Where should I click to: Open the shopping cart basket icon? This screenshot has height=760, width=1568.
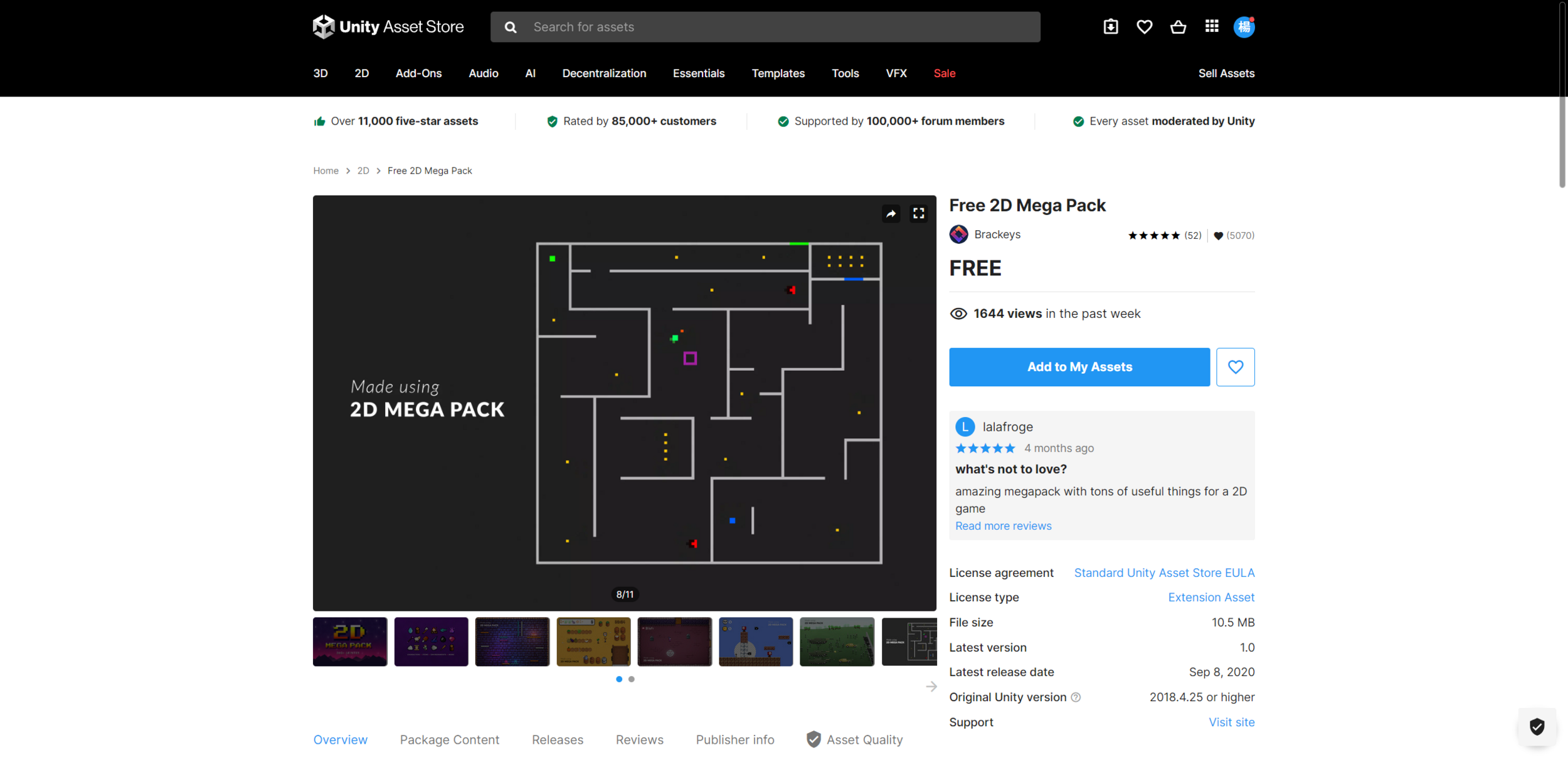1178,27
